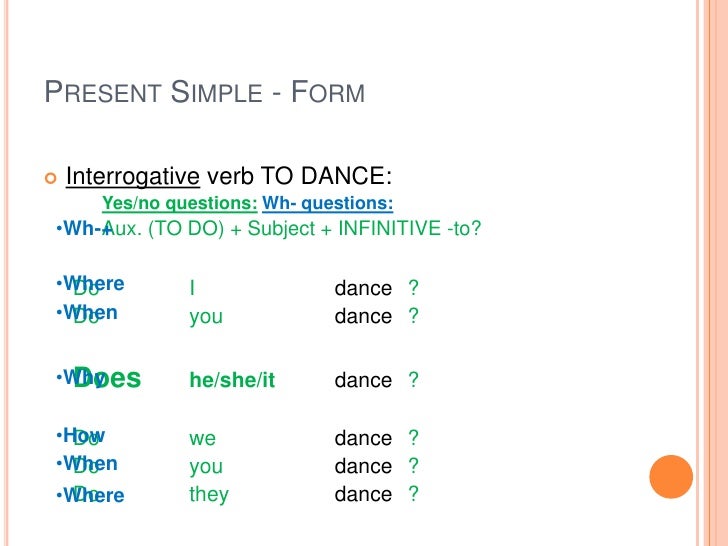Screen dimensions: 728x546
Task: Select the slide title 'Present Simple - Form'
Action: (204, 92)
